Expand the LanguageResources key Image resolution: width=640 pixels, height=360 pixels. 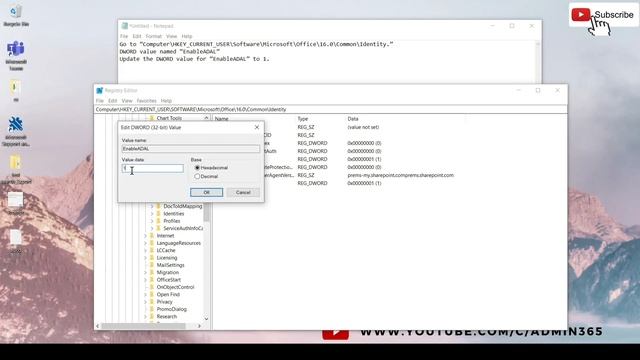[x=145, y=243]
